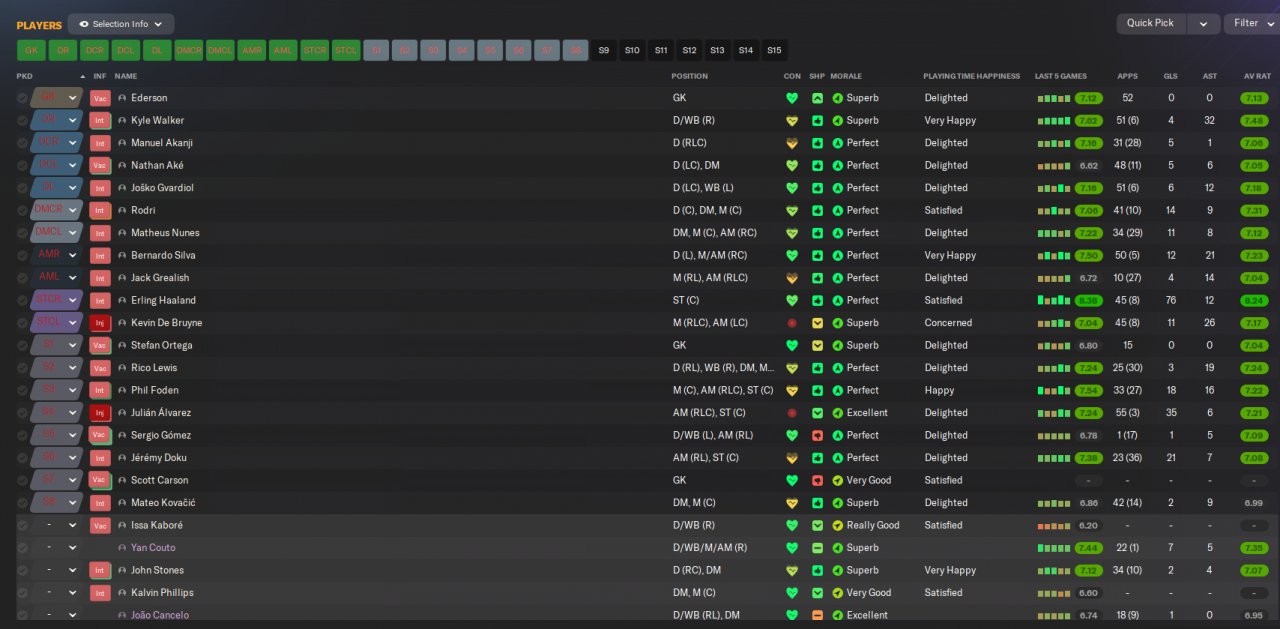Toggle the picked checkmark for Erling Haaland
1280x629 pixels.
[22, 300]
